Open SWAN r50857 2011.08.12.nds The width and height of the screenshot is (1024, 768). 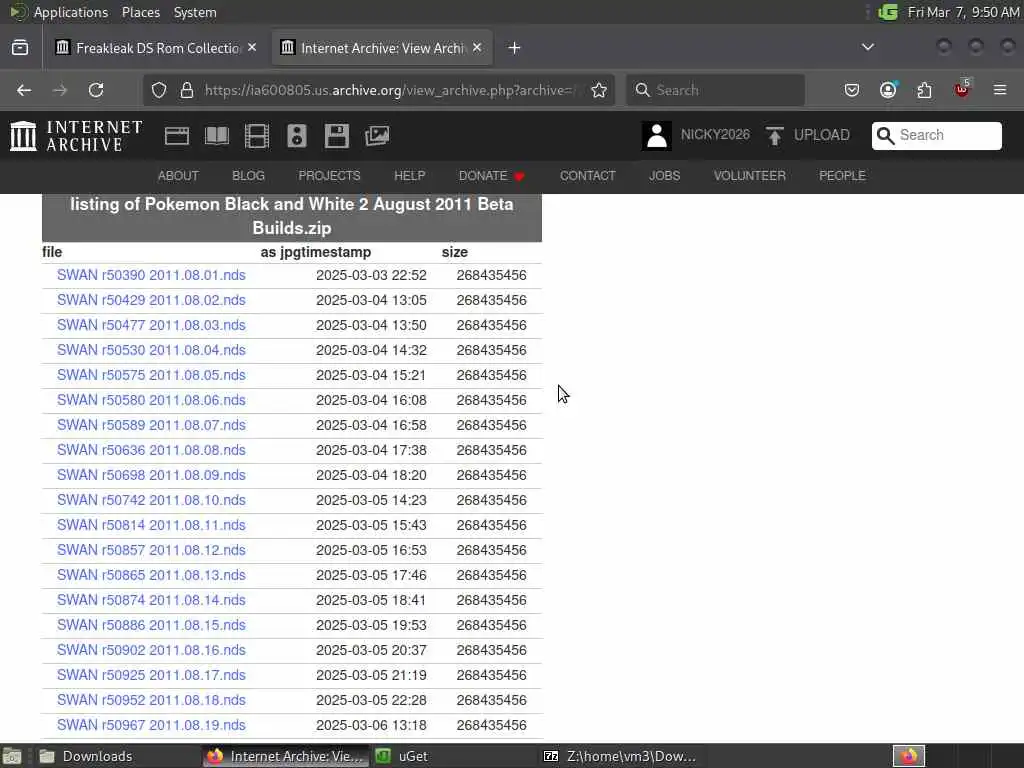(x=151, y=550)
